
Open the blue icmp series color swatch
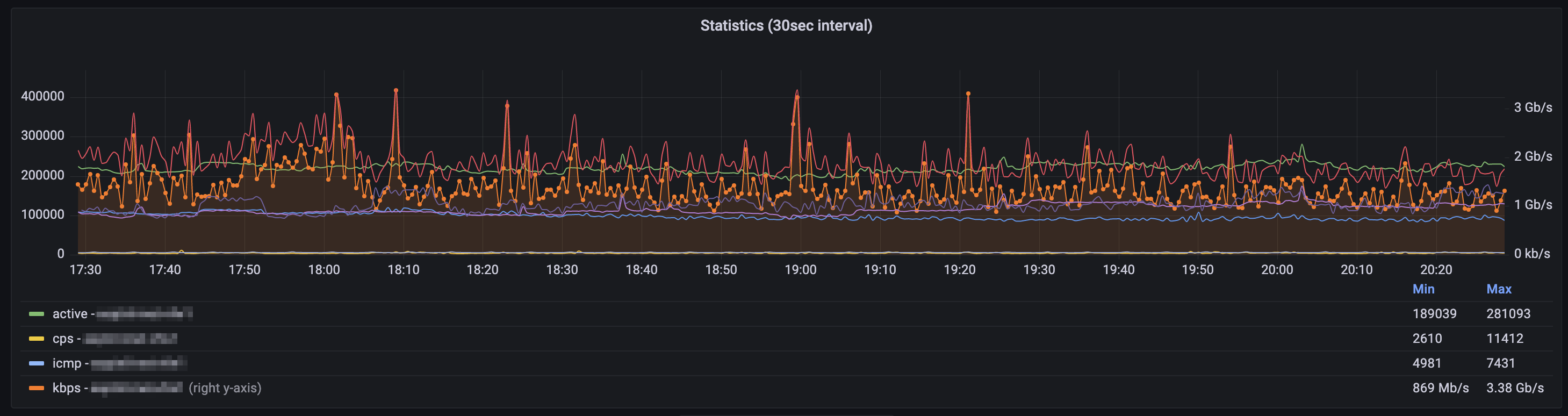pos(37,364)
